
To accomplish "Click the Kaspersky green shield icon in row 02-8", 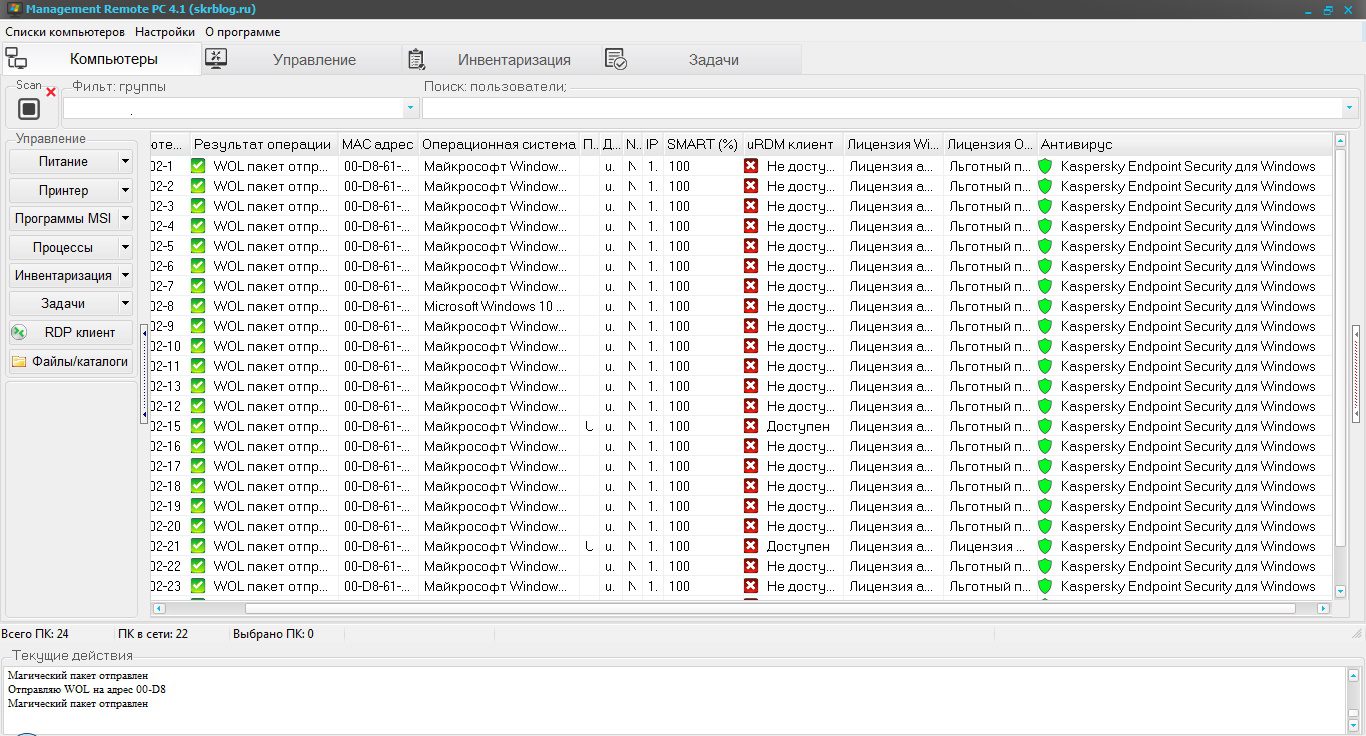I will (1045, 306).
